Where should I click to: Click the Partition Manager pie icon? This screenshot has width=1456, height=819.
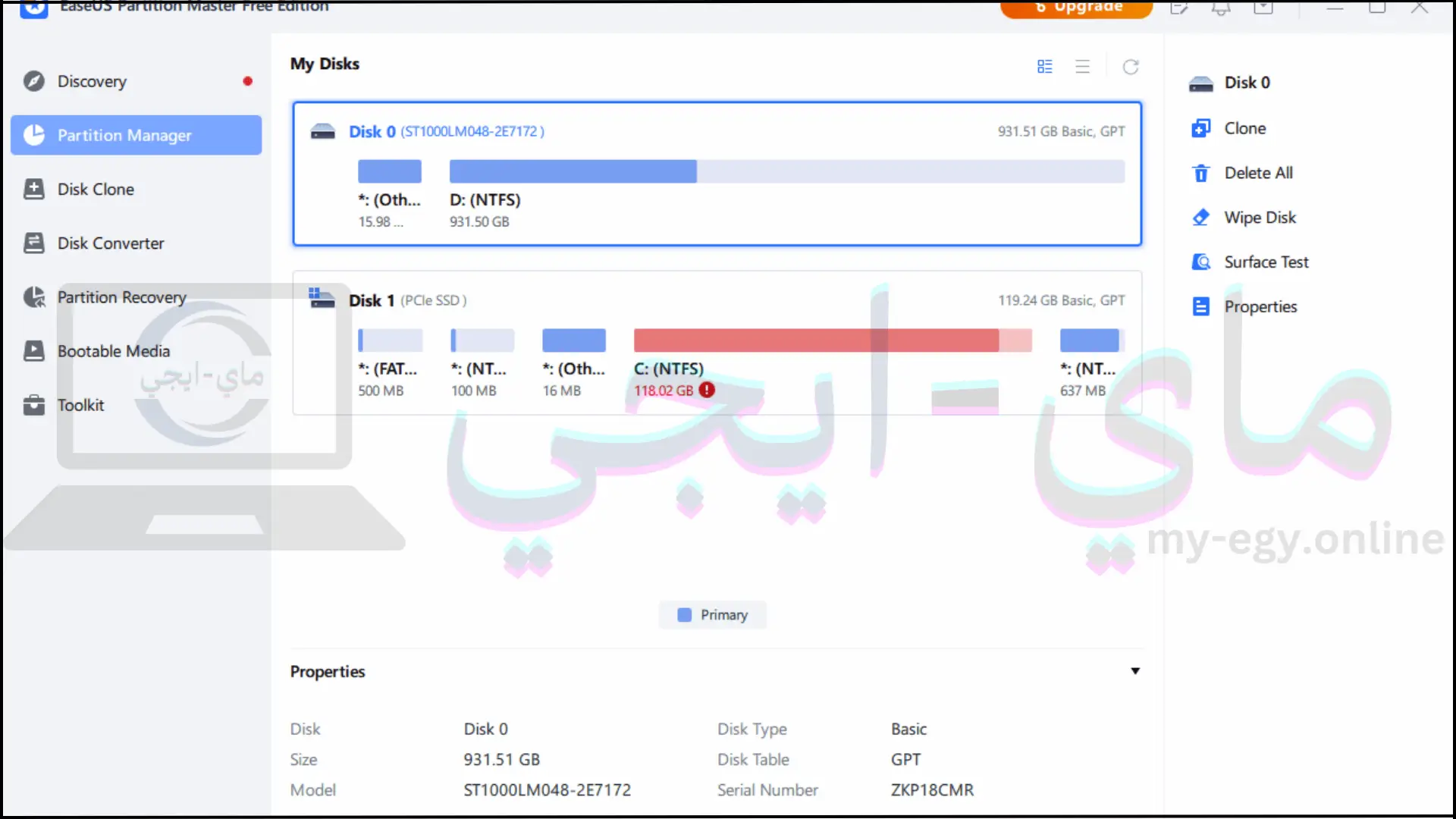[34, 135]
